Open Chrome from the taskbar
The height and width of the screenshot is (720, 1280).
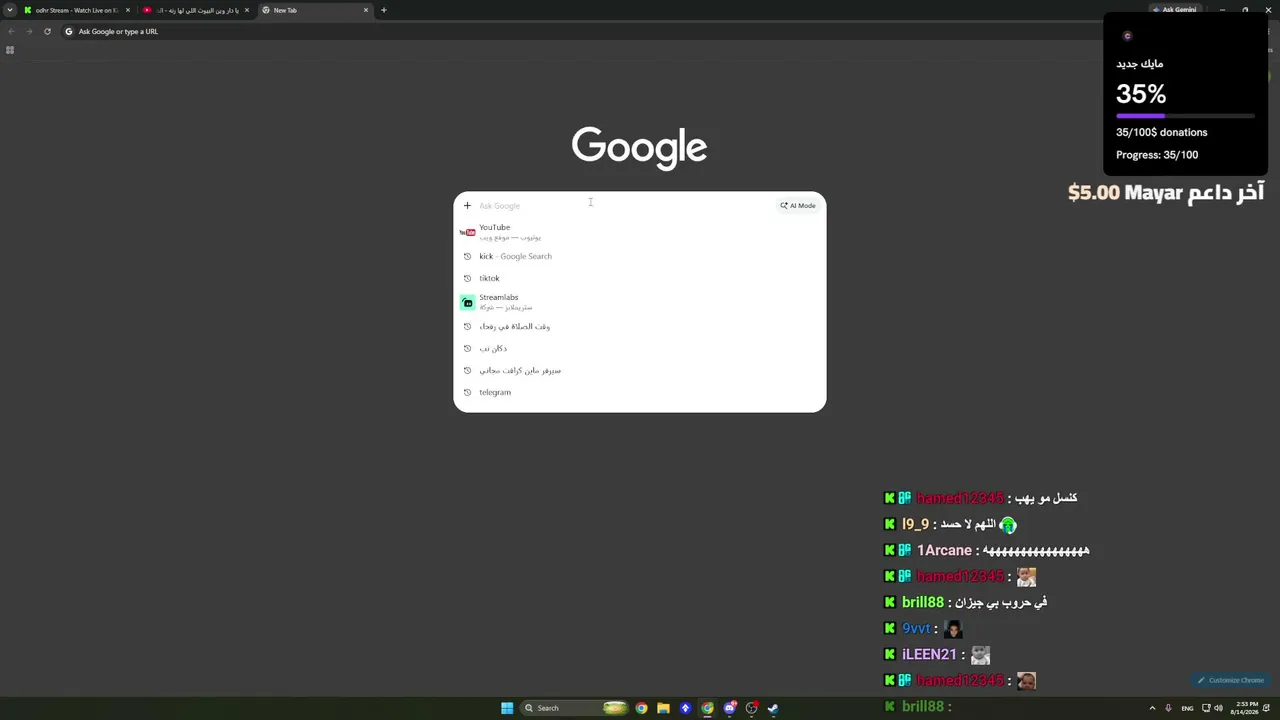click(x=641, y=708)
